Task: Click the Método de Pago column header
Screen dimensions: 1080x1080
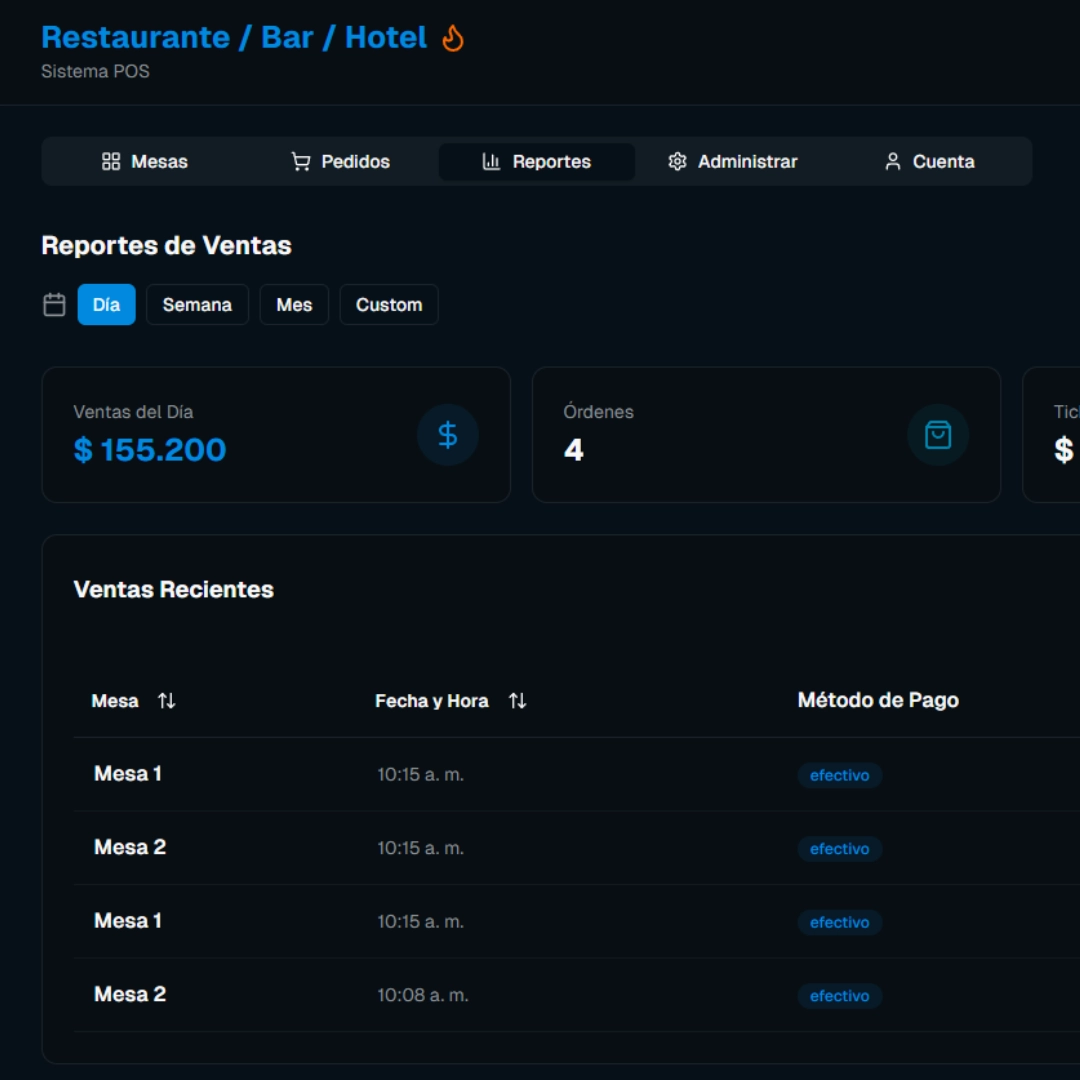Action: [x=878, y=701]
